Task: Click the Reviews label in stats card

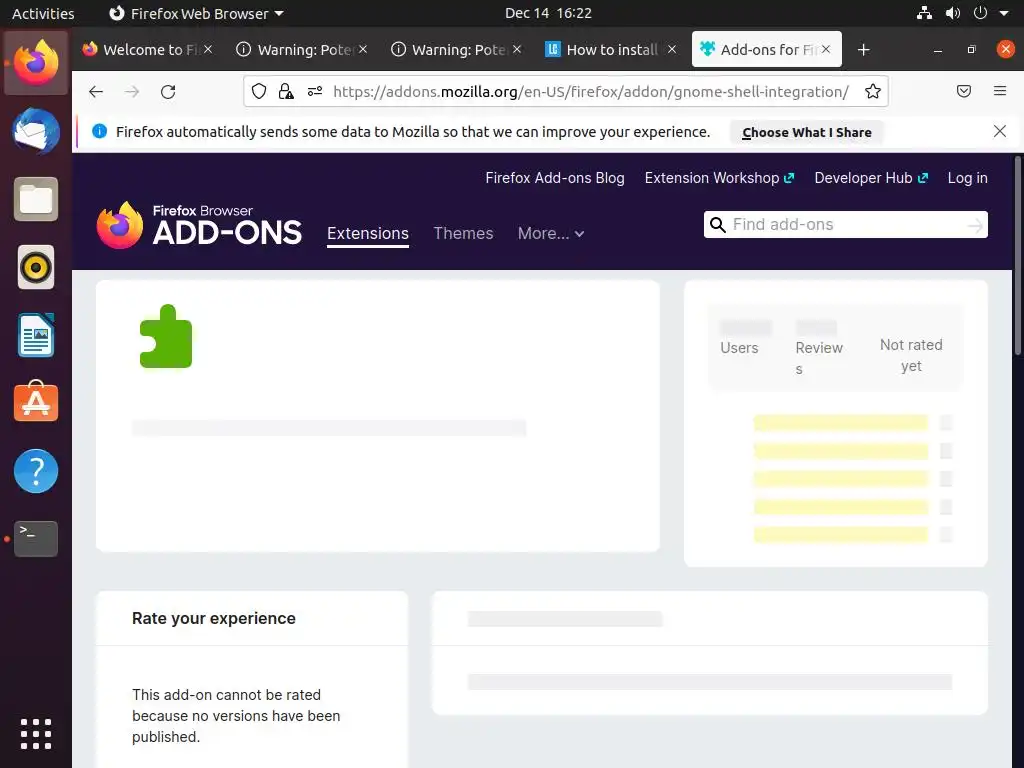Action: click(x=819, y=358)
